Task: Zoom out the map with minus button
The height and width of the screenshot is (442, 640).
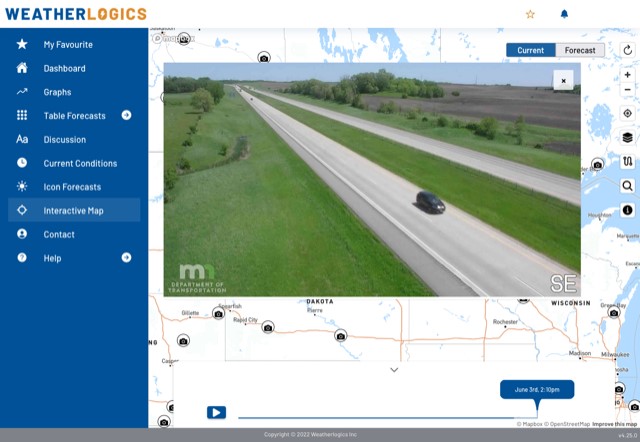Action: (x=628, y=89)
